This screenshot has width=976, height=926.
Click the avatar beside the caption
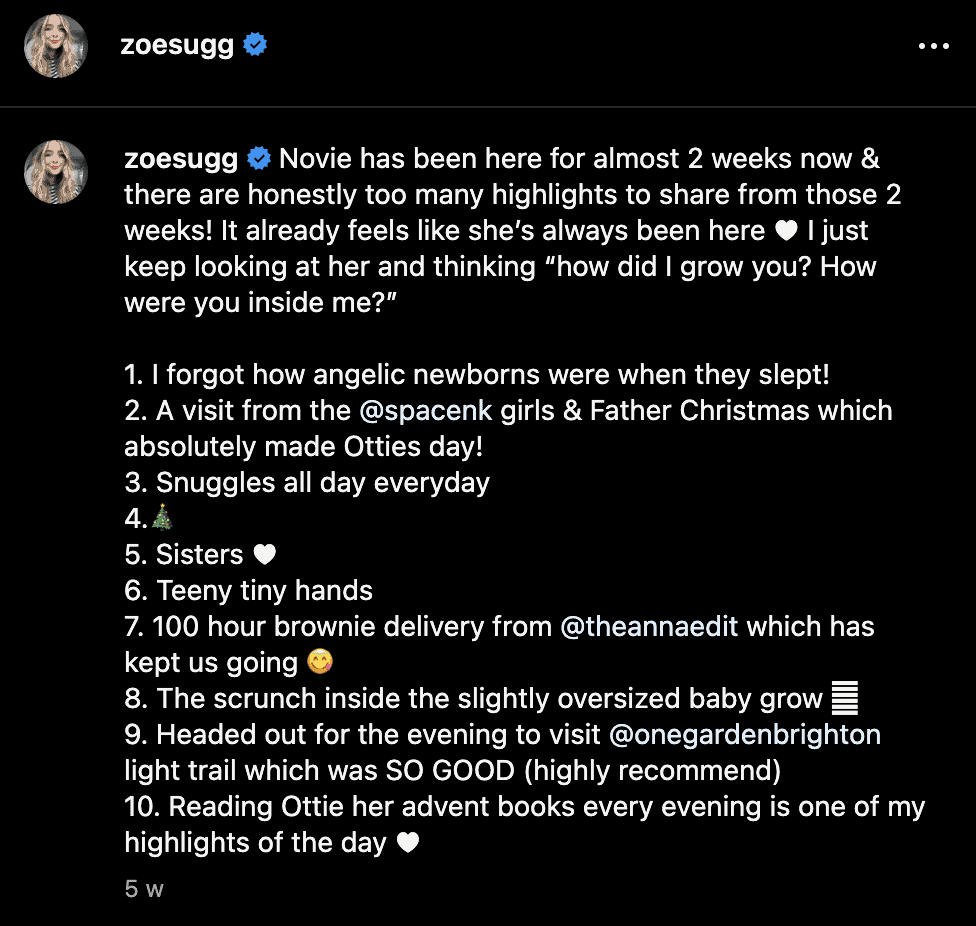pyautogui.click(x=56, y=172)
